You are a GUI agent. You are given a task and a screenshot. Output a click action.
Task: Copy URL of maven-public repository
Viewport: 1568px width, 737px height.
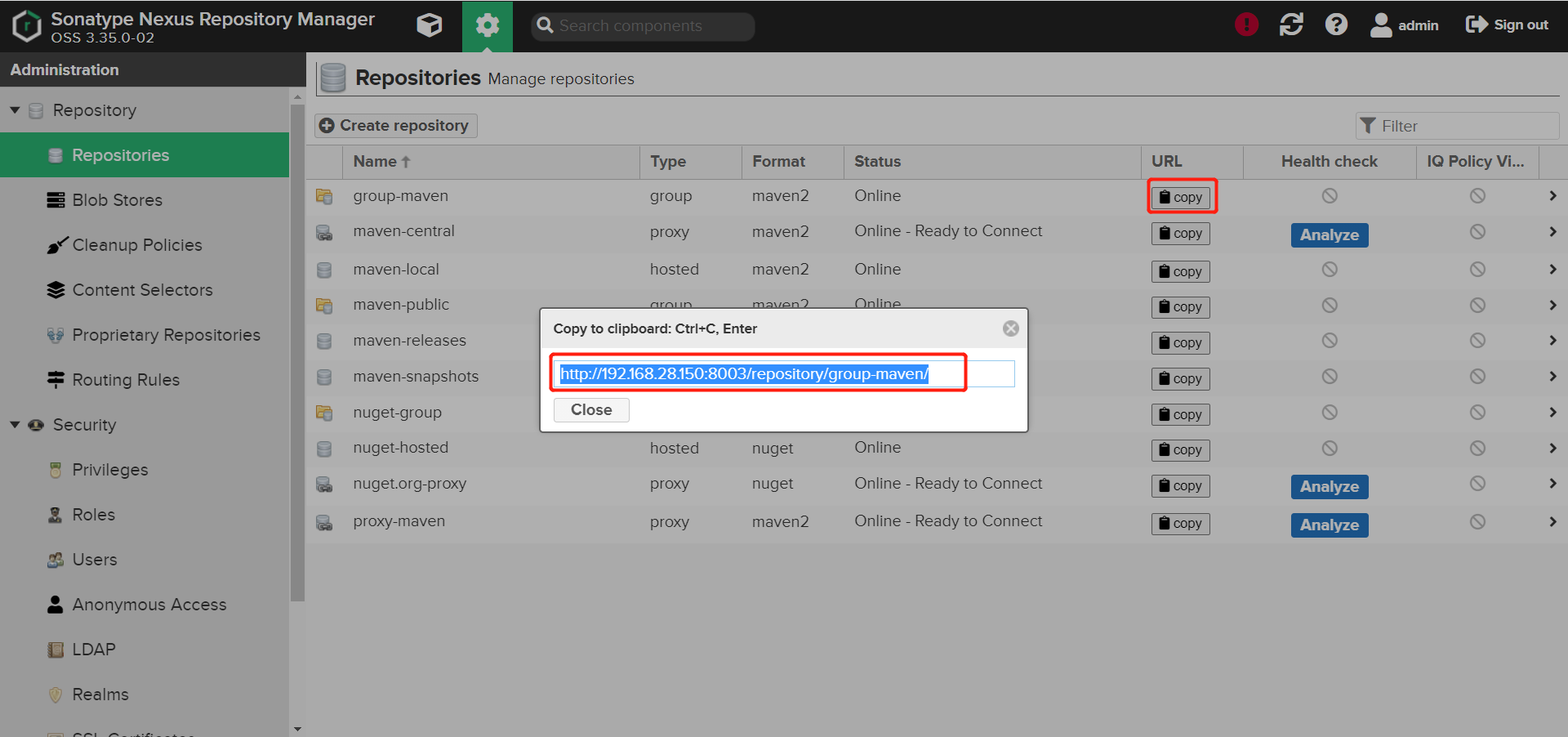1181,307
